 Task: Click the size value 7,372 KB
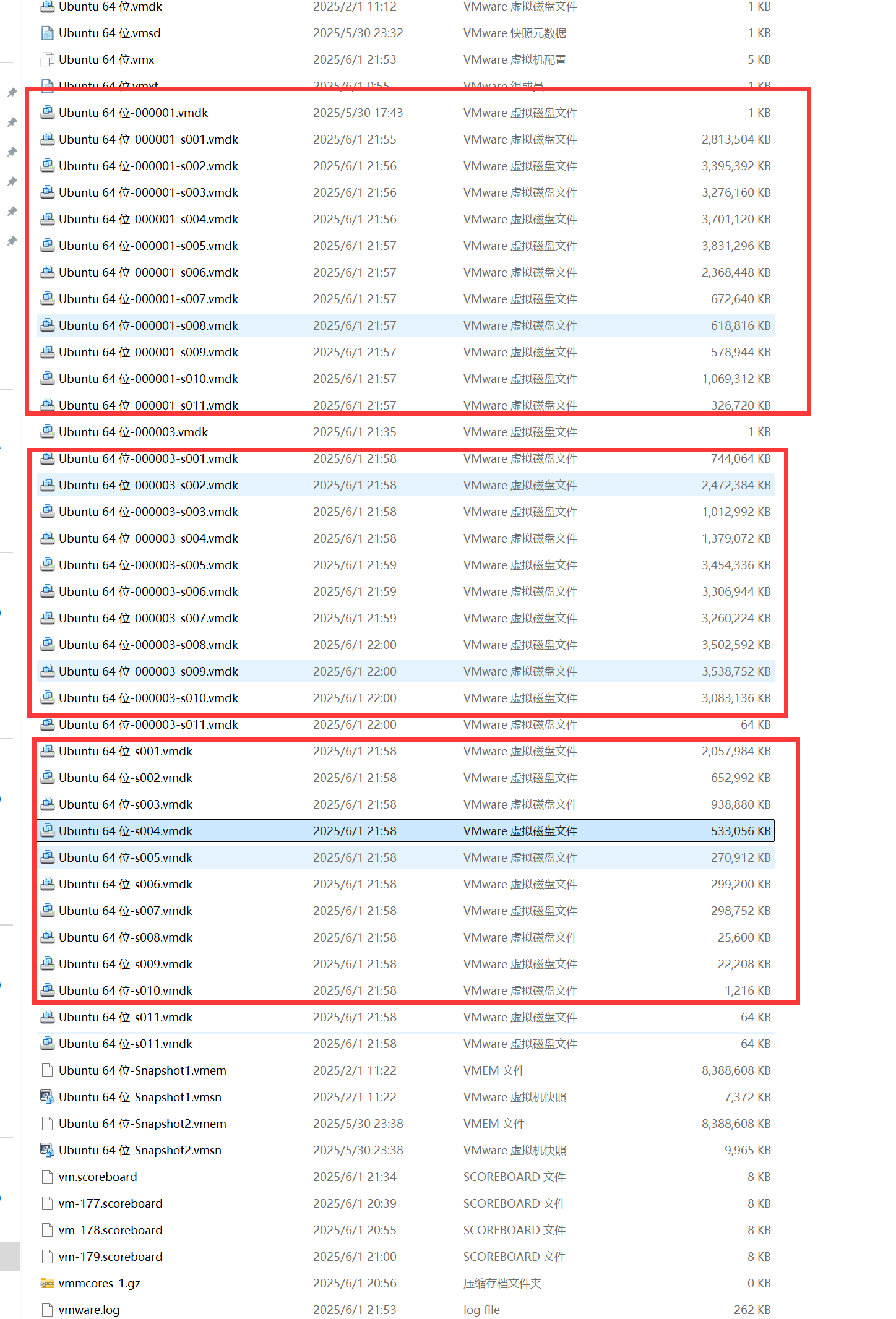click(x=747, y=1097)
